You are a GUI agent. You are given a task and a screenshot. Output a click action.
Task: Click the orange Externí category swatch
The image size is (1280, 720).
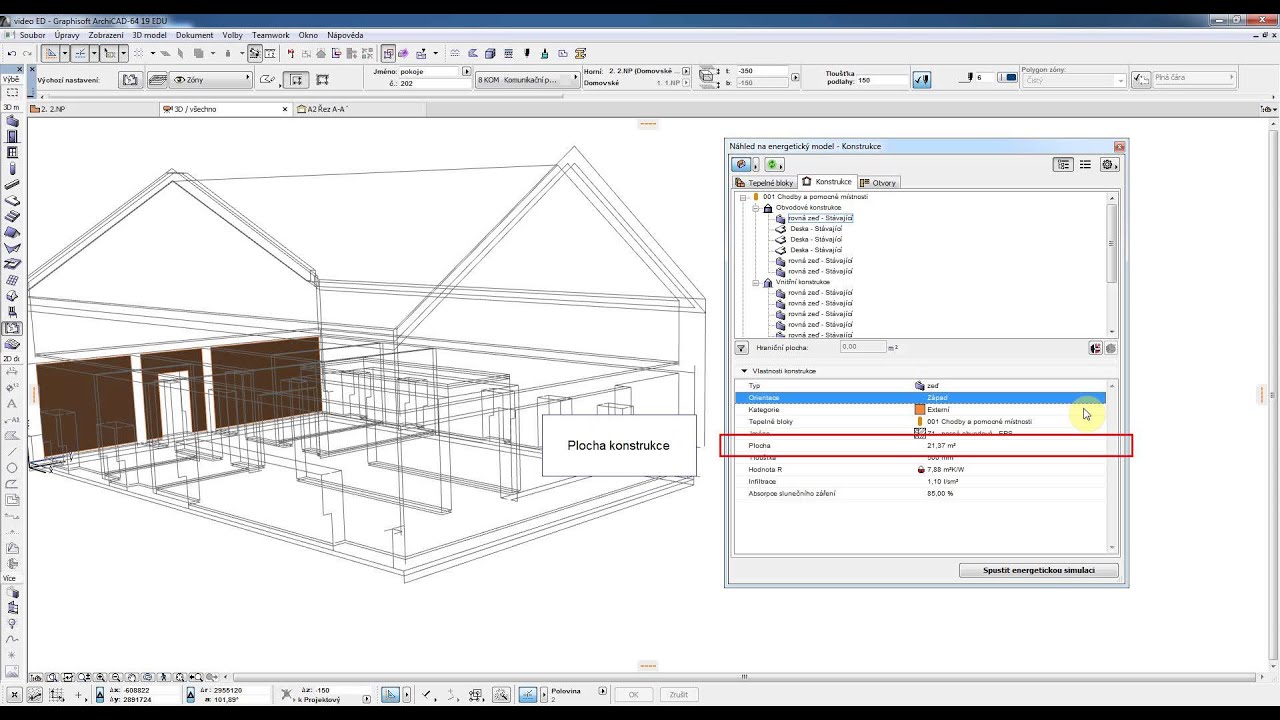click(920, 409)
